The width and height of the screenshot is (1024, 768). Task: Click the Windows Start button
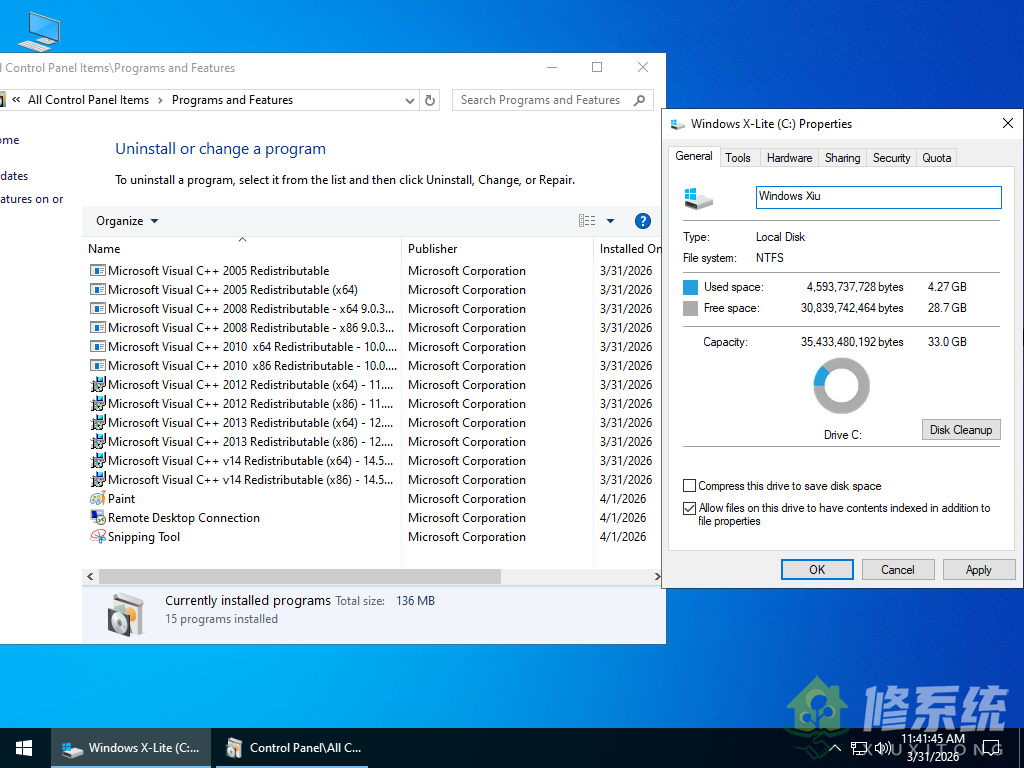click(23, 747)
